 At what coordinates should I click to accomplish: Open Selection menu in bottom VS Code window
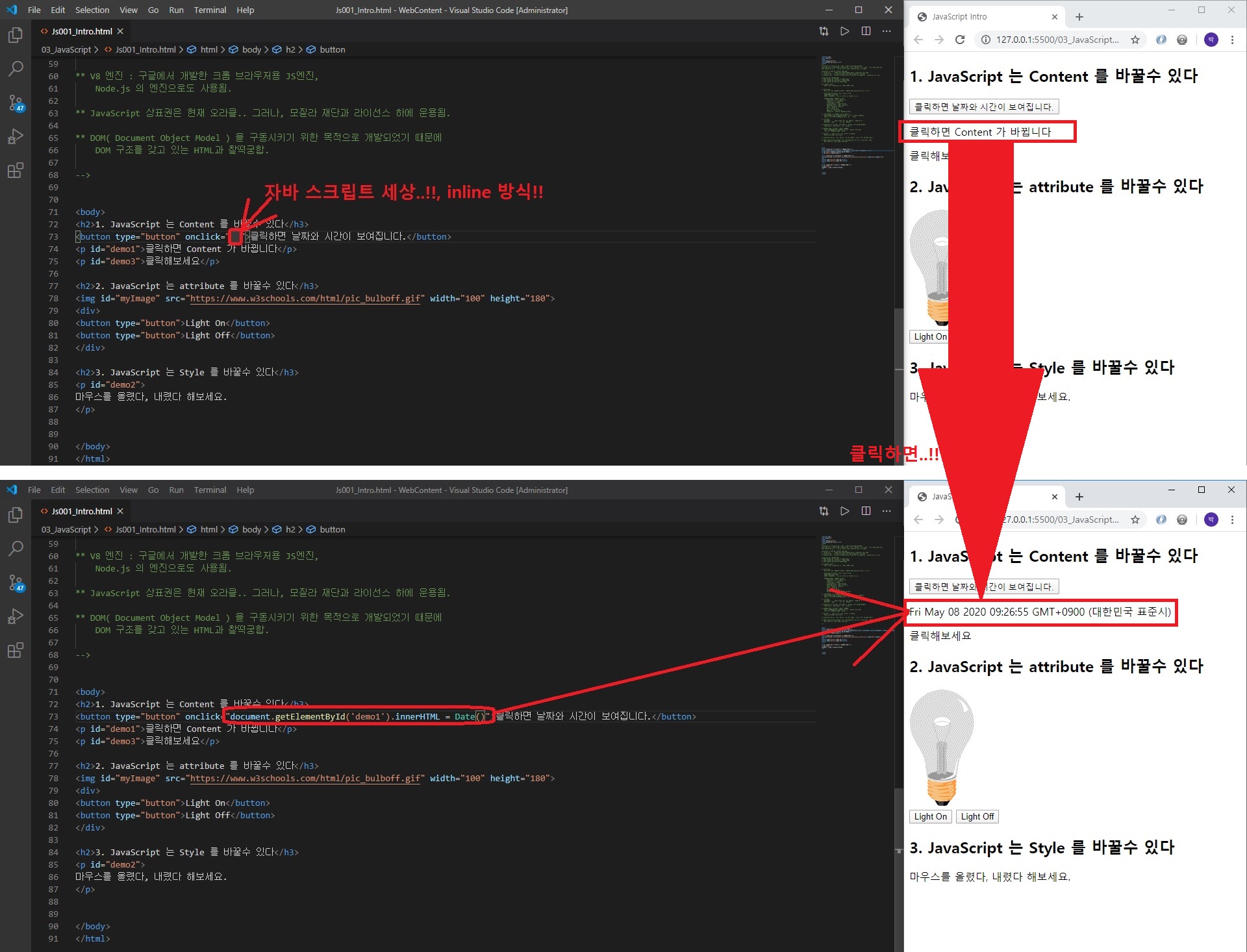click(x=92, y=490)
